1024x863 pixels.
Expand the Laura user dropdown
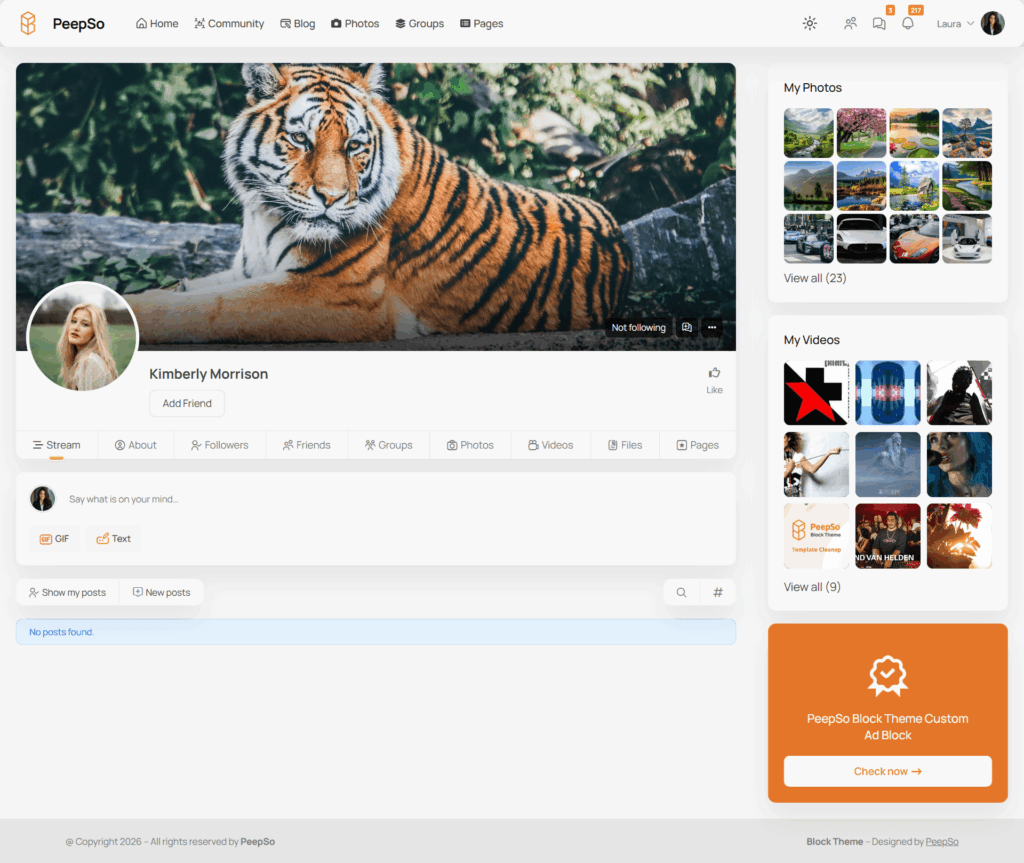[x=955, y=24]
